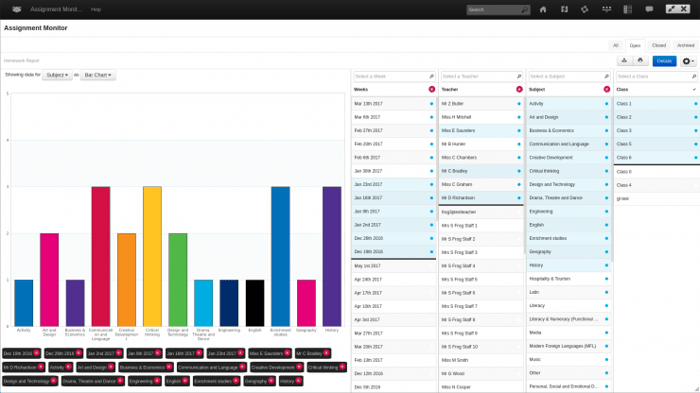The width and height of the screenshot is (700, 393).
Task: Click the red Communication and Language bar
Action: coord(101,256)
